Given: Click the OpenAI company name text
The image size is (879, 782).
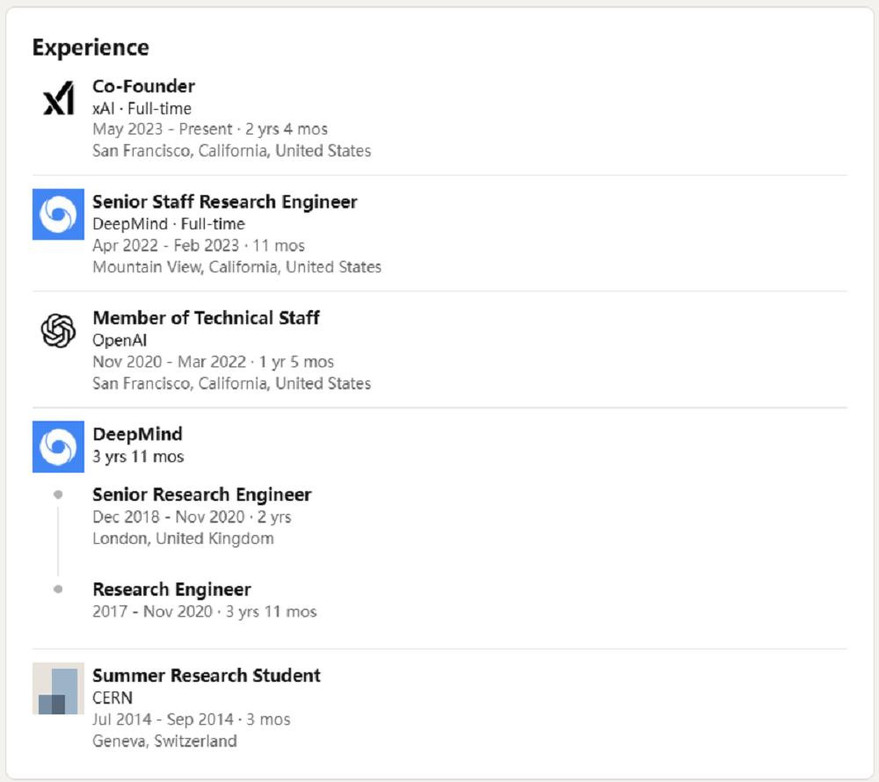Looking at the screenshot, I should pyautogui.click(x=119, y=340).
